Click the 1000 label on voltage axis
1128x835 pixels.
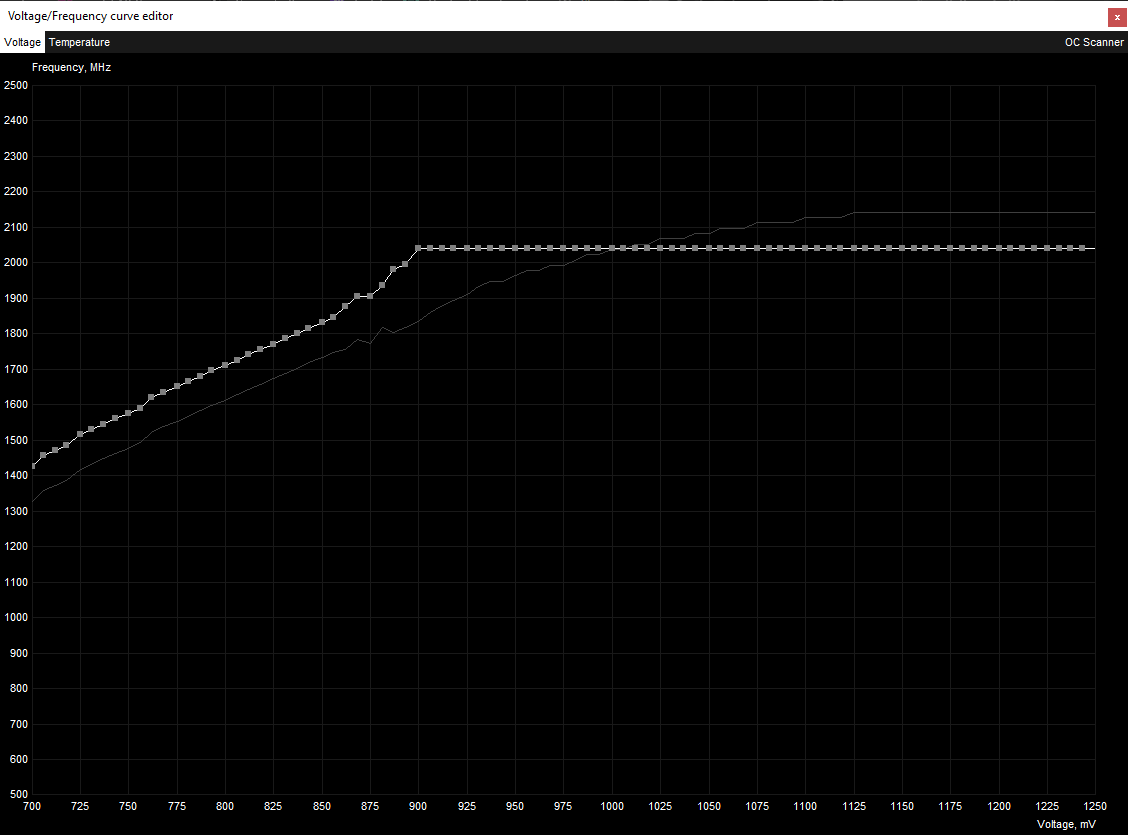tap(611, 806)
